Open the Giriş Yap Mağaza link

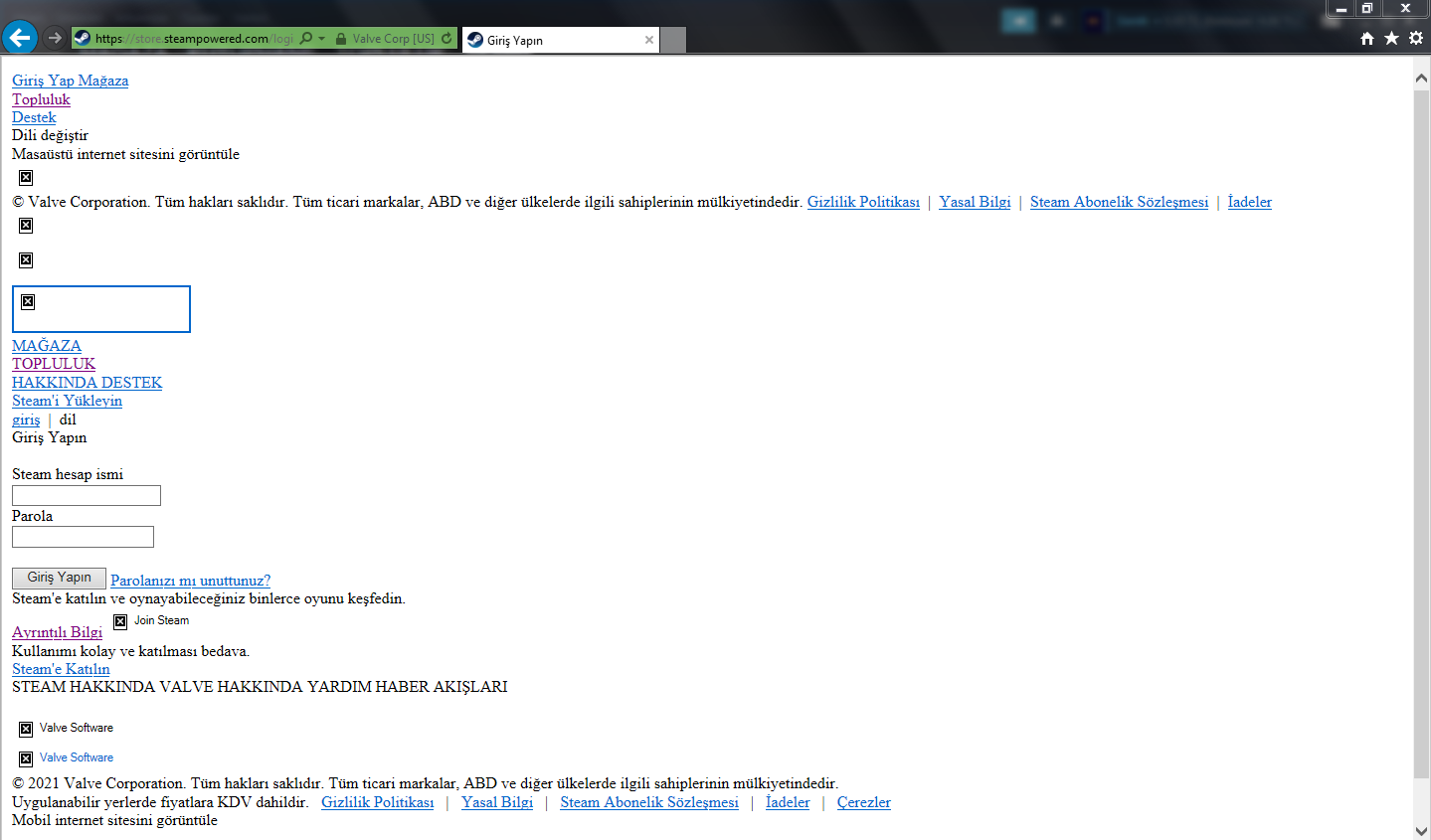click(x=70, y=81)
